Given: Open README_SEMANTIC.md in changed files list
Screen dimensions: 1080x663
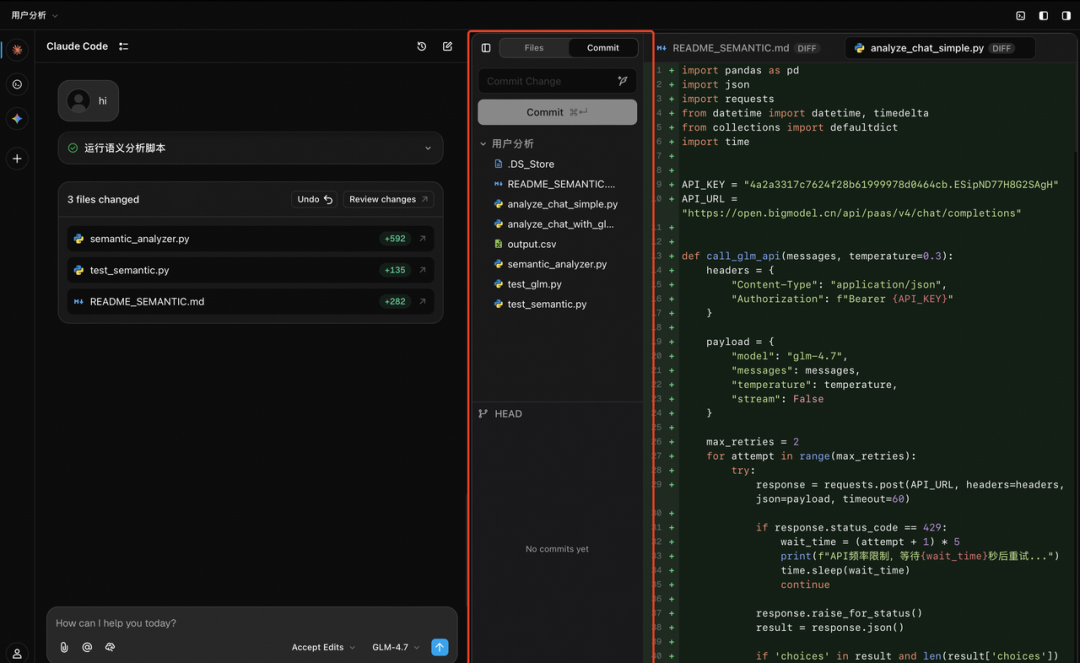Looking at the screenshot, I should coord(250,302).
